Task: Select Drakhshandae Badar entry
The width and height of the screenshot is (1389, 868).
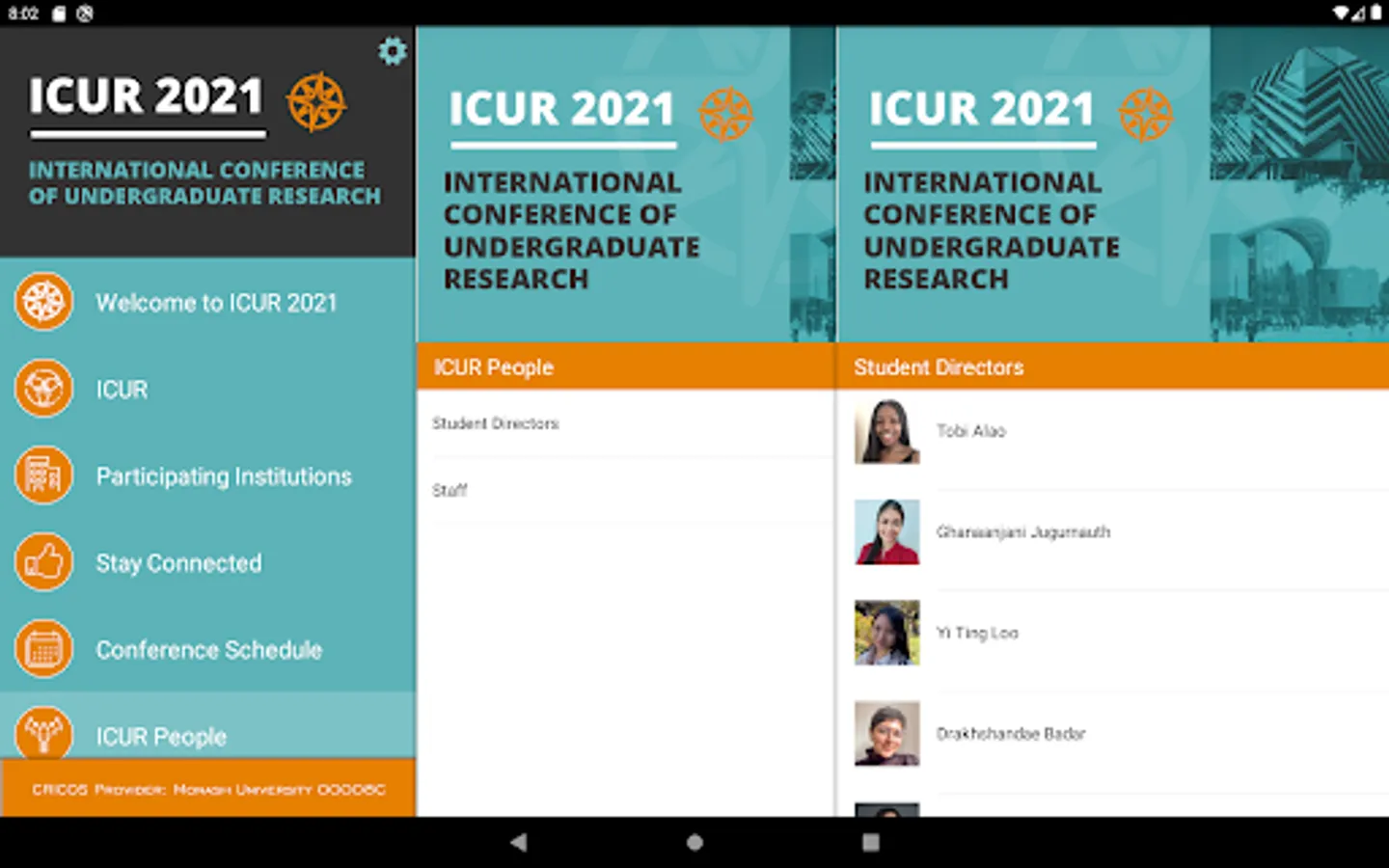Action: [1113, 734]
